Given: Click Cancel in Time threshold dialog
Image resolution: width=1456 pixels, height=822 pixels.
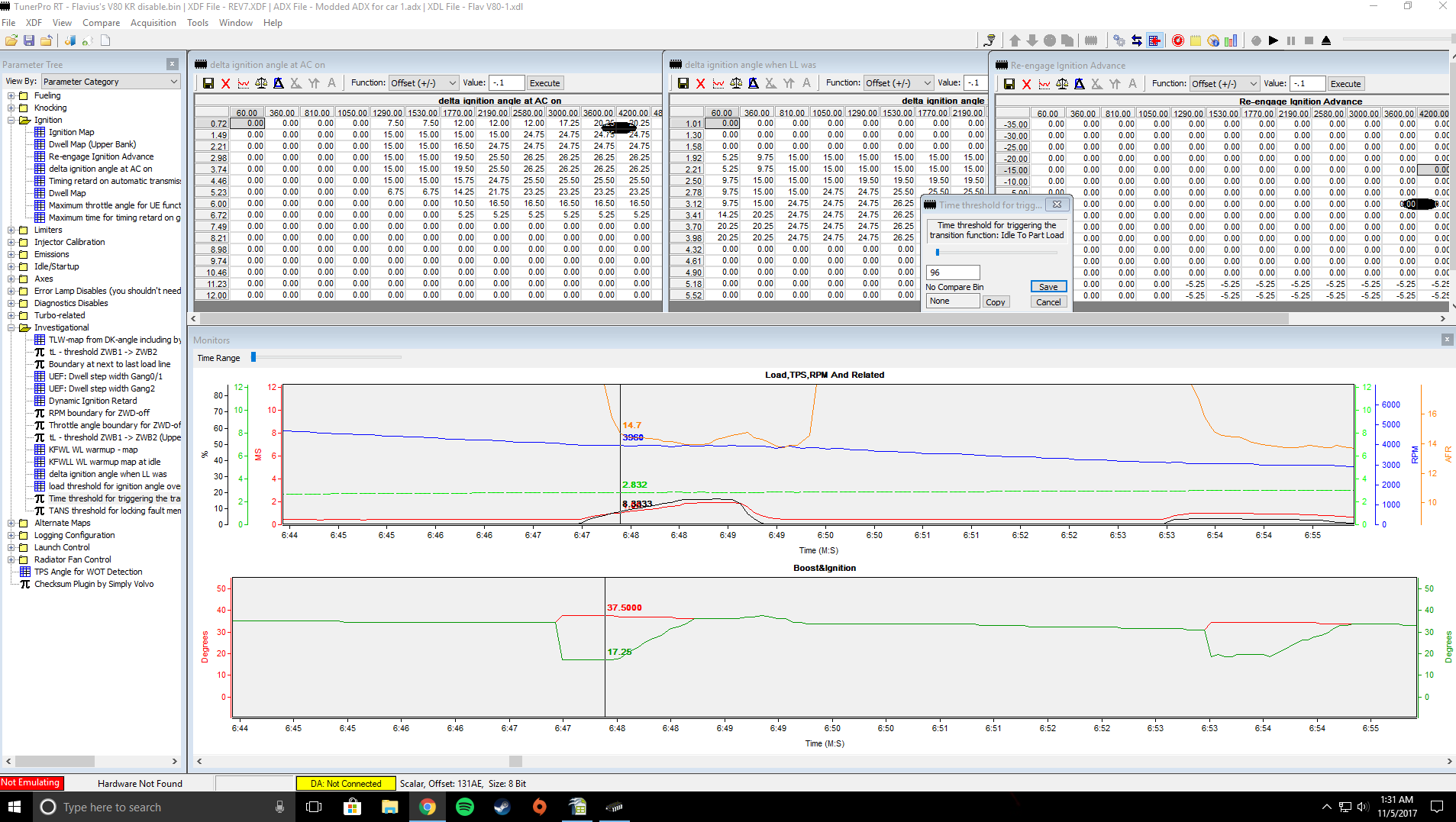Looking at the screenshot, I should (x=1048, y=302).
